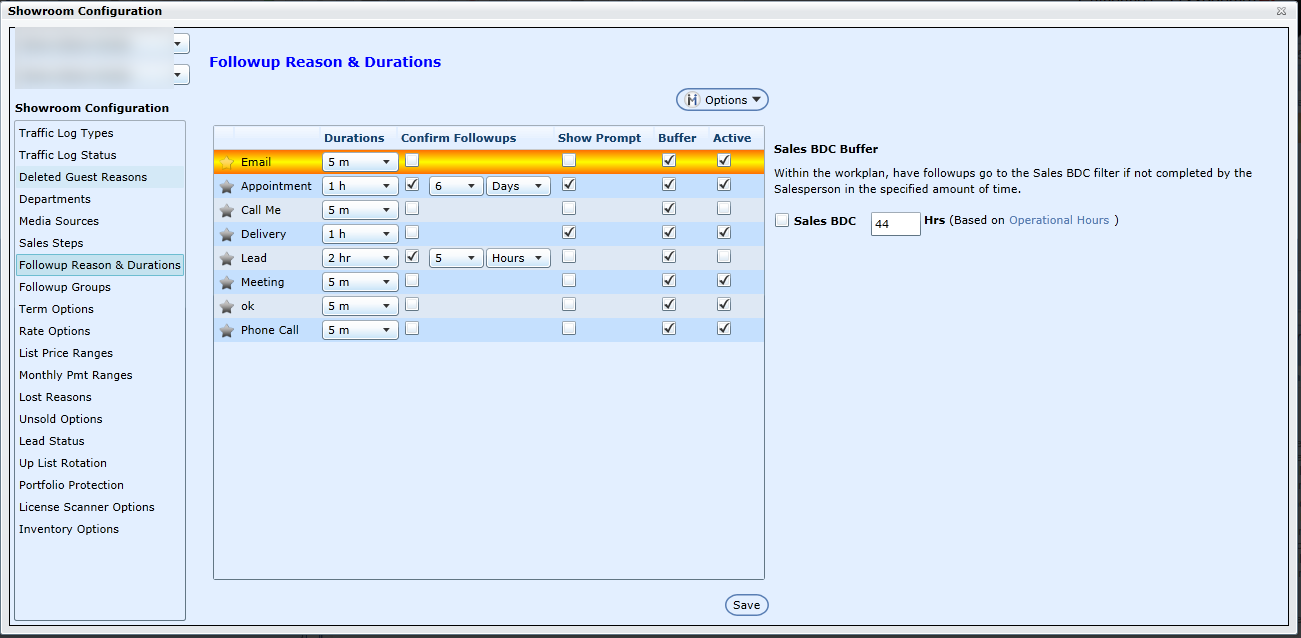The image size is (1301, 638).
Task: Click the star icon beside Email
Action: point(226,162)
